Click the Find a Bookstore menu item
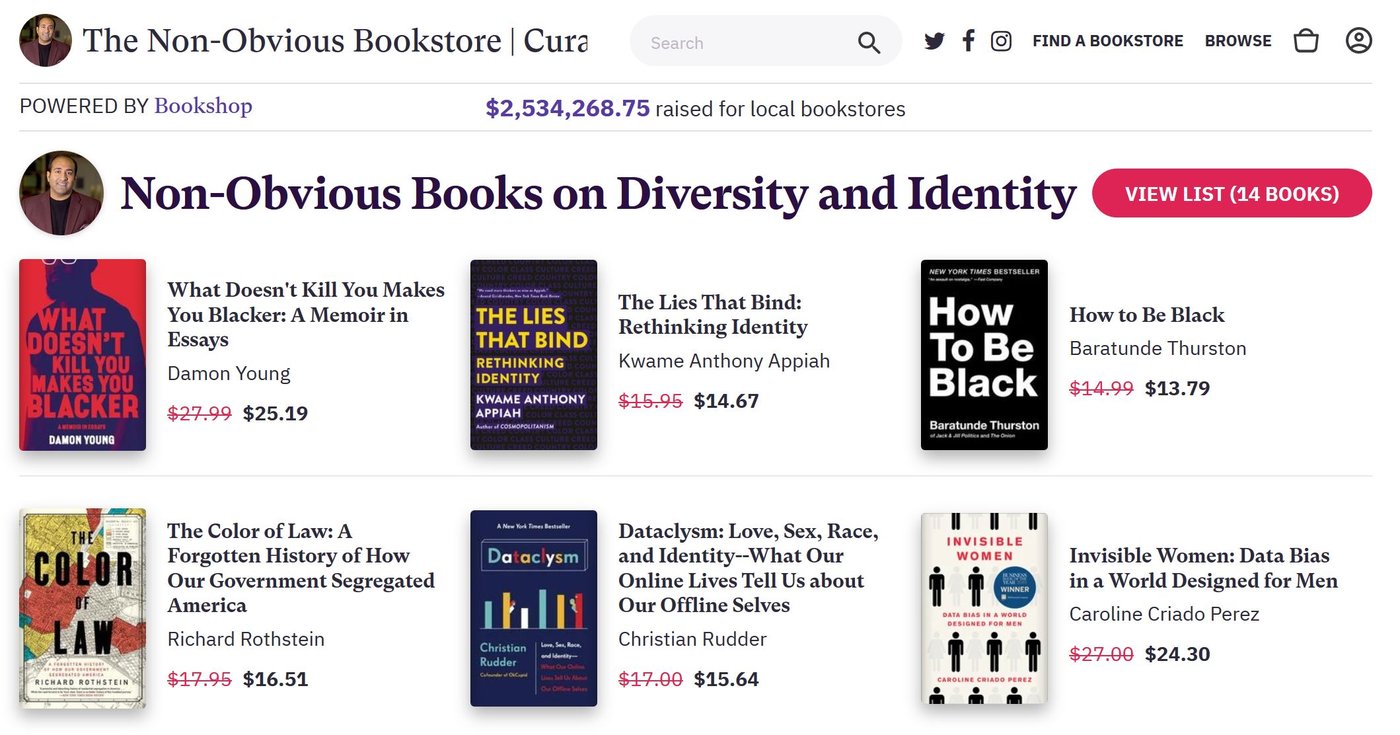 (1107, 41)
